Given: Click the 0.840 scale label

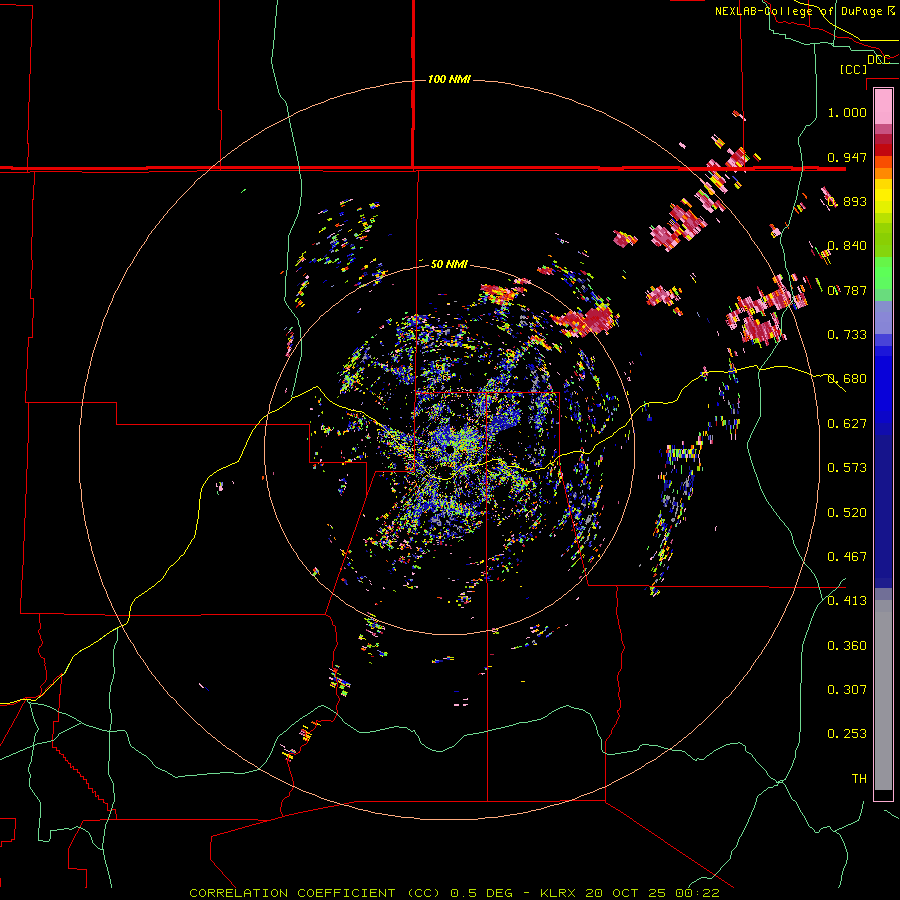Looking at the screenshot, I should pos(847,246).
